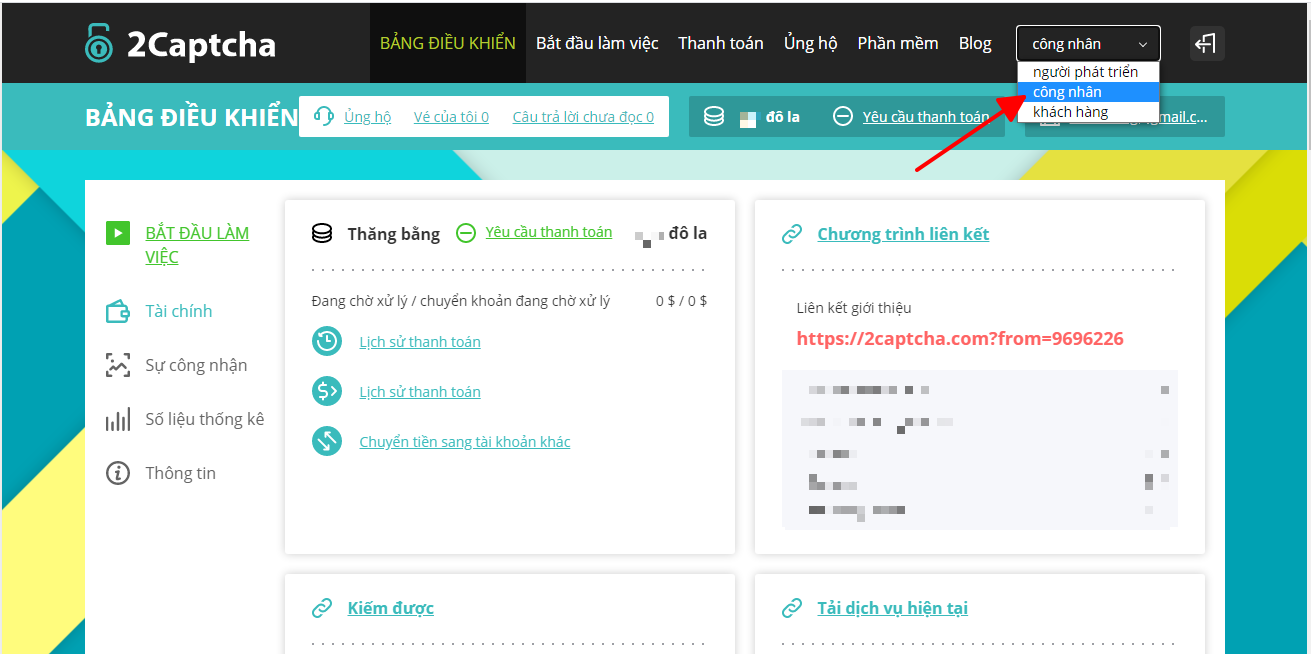Click Yêu cầu thanh toán in header bar
This screenshot has height=654, width=1311.
pyautogui.click(x=926, y=117)
